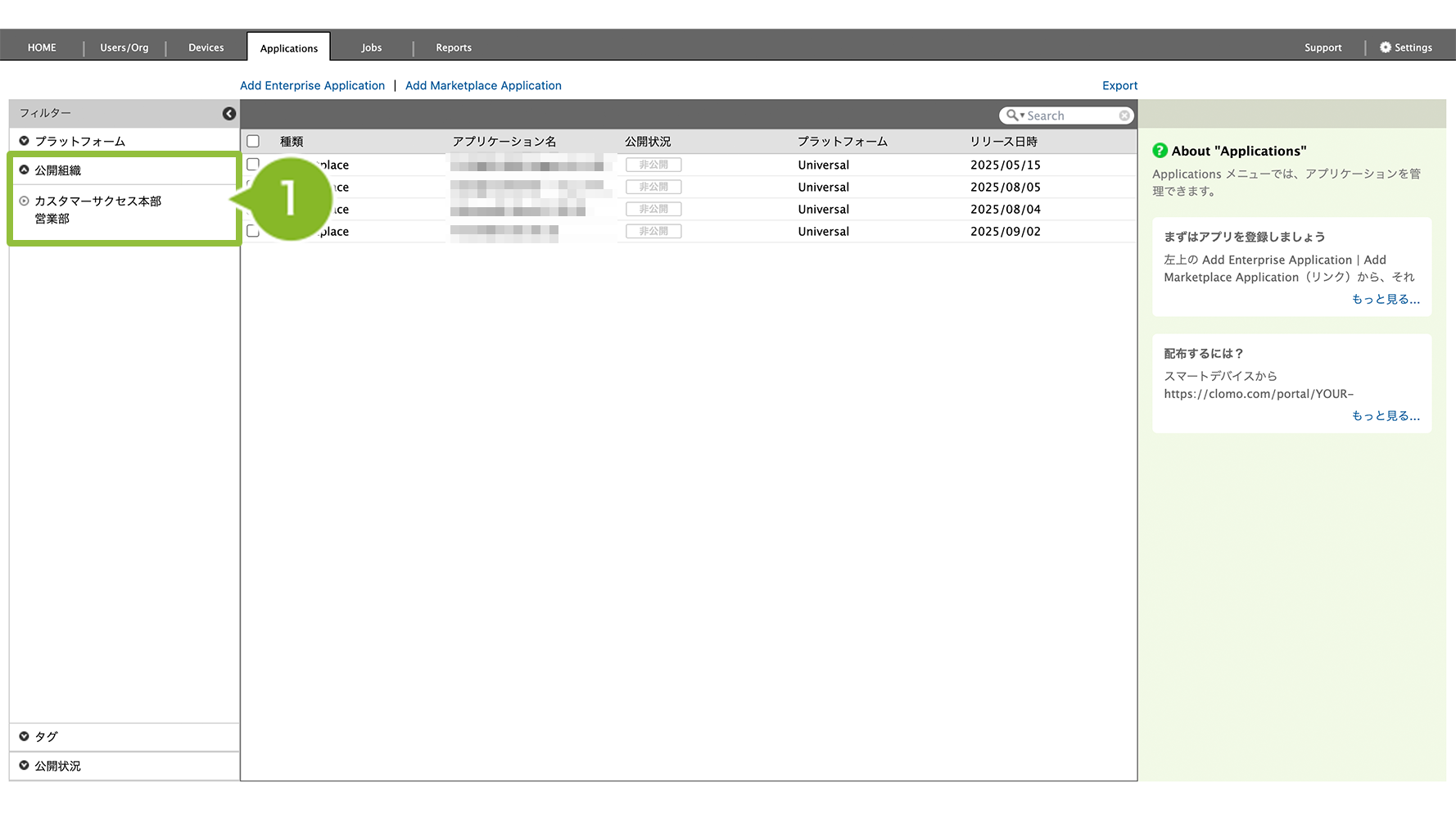Click the search magnifier icon

pos(1013,116)
